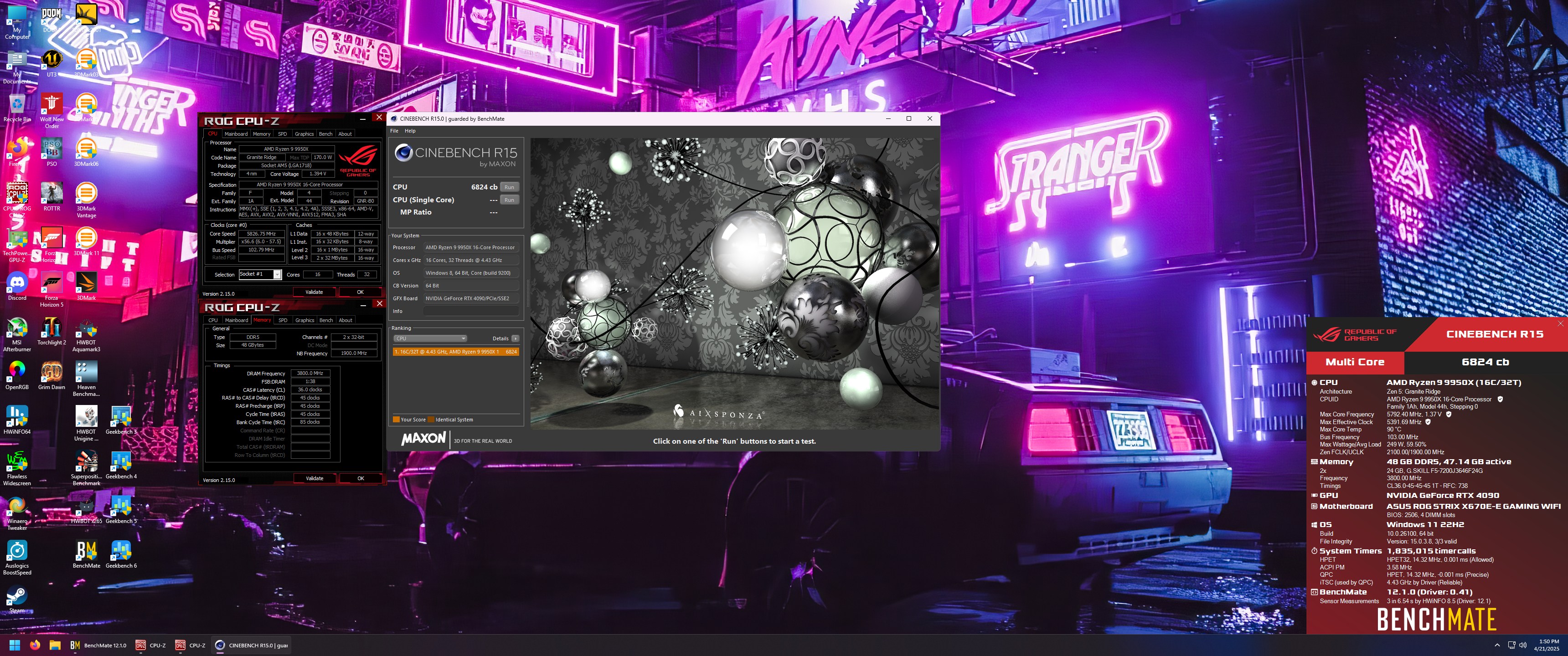
Task: Open 3DMark Vantage desktop icon
Action: click(x=87, y=200)
